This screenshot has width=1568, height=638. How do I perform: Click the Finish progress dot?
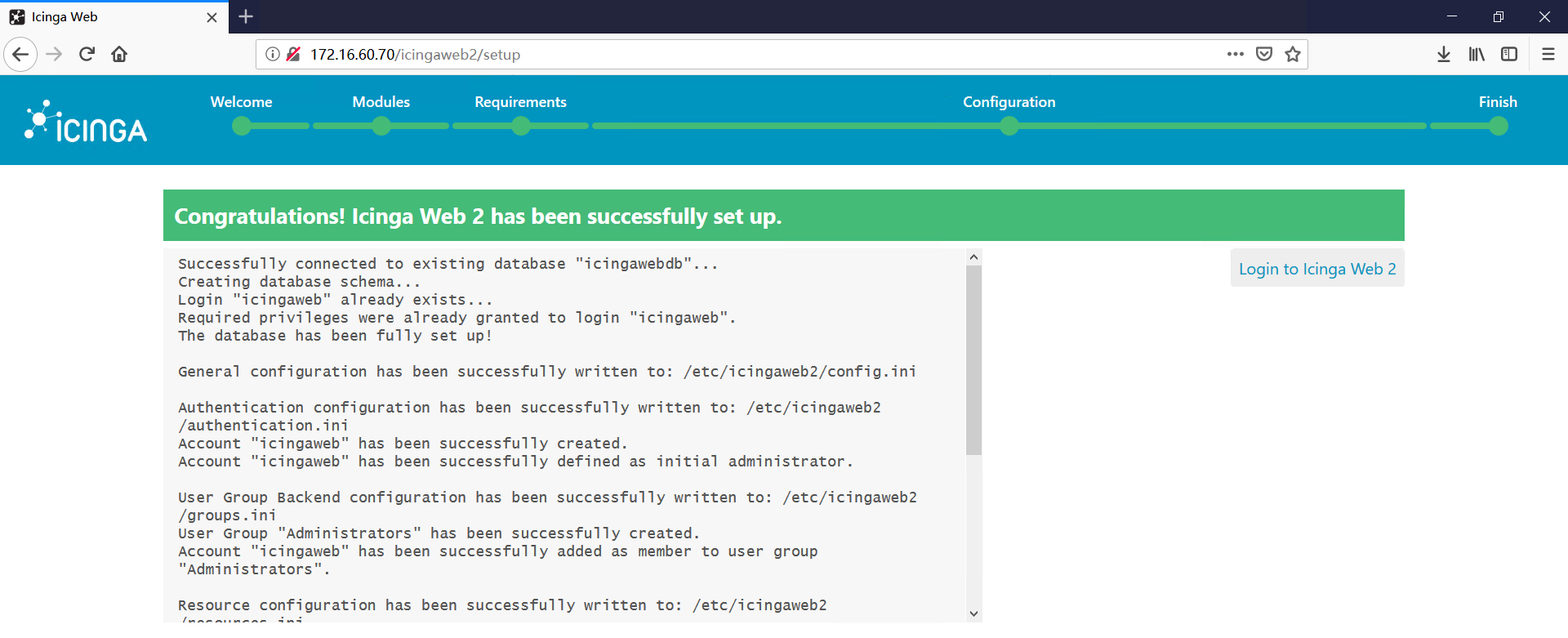click(1499, 126)
